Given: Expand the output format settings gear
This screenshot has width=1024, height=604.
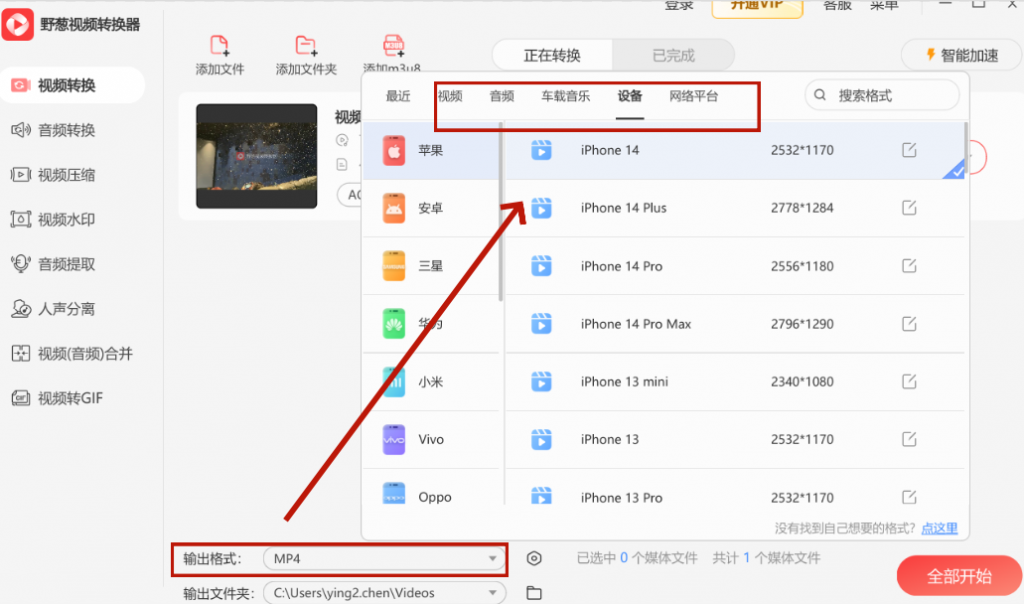Looking at the screenshot, I should tap(534, 560).
